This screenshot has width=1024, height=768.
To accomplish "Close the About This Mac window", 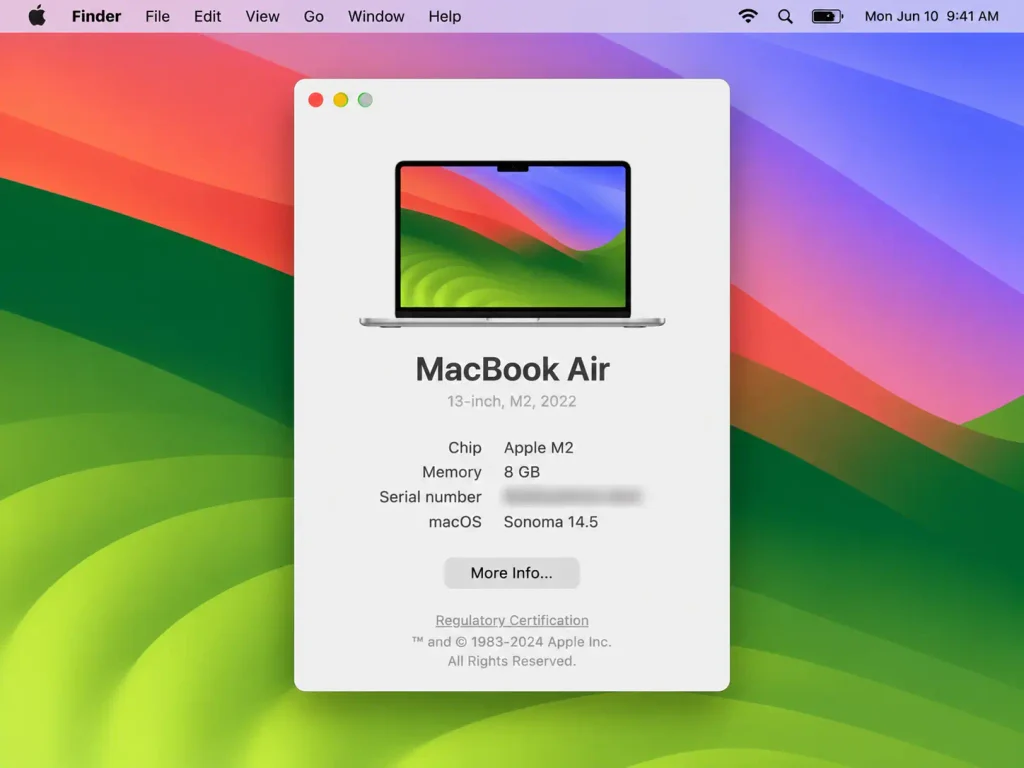I will pyautogui.click(x=316, y=100).
